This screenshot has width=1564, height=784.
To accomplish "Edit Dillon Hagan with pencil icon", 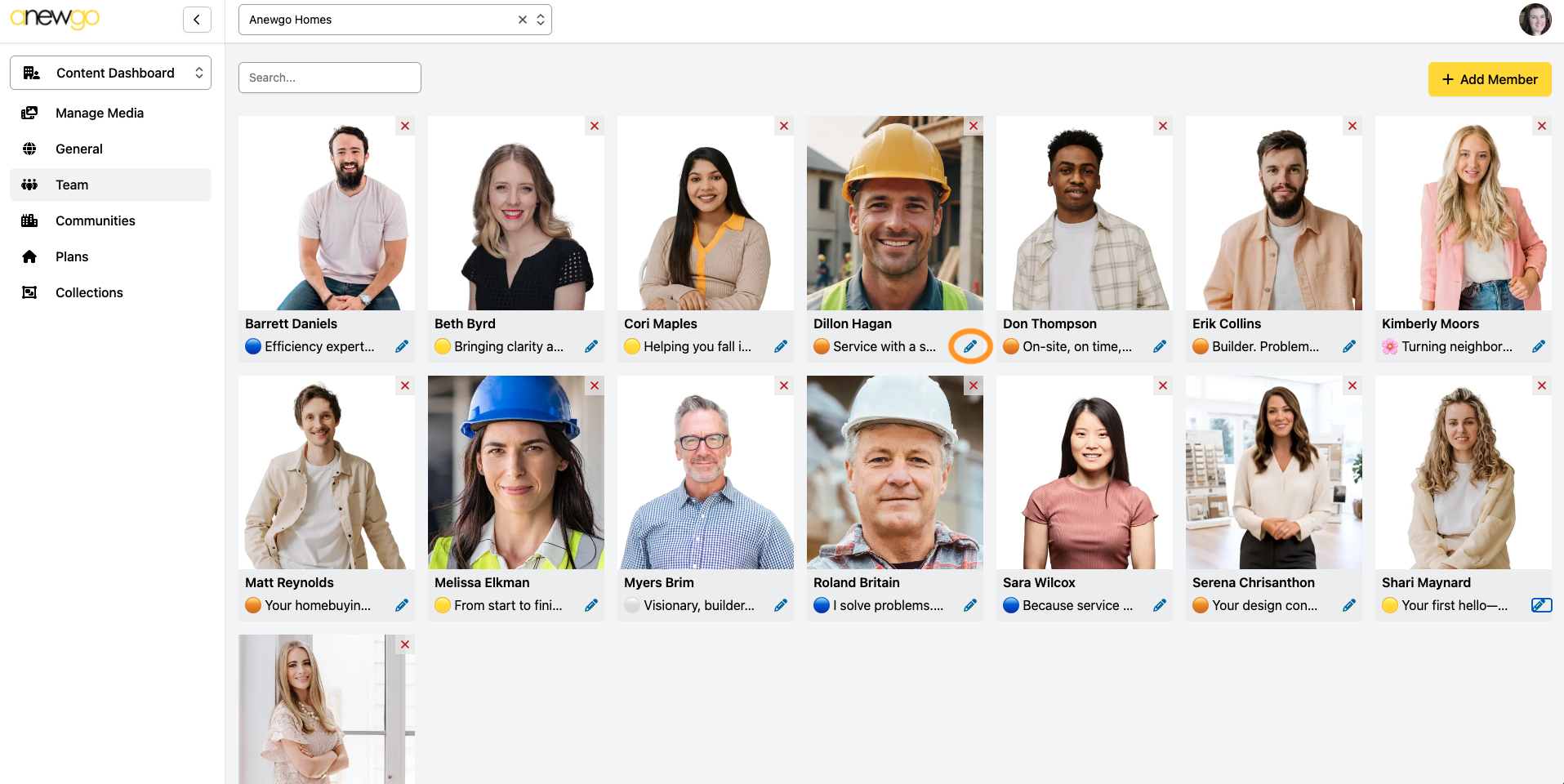I will pos(970,346).
